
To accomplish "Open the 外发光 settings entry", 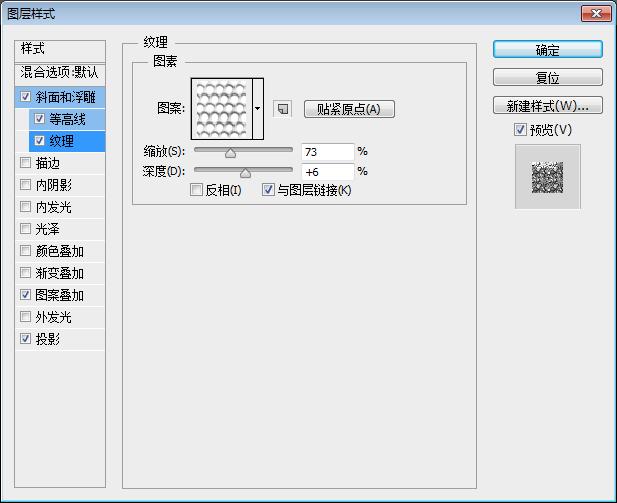I will pyautogui.click(x=54, y=317).
